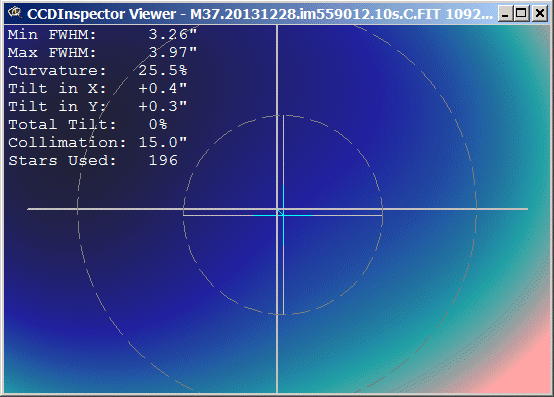Click the outer dashed circle on horizontal axis right
Image resolution: width=554 pixels, height=397 pixels.
tap(476, 209)
